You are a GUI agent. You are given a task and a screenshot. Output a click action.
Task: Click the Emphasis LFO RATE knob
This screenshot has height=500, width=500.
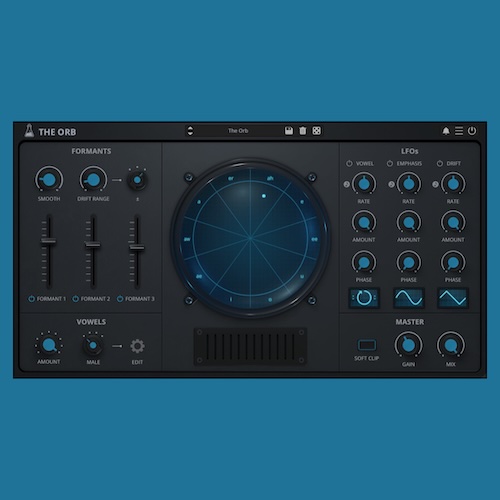coord(409,184)
